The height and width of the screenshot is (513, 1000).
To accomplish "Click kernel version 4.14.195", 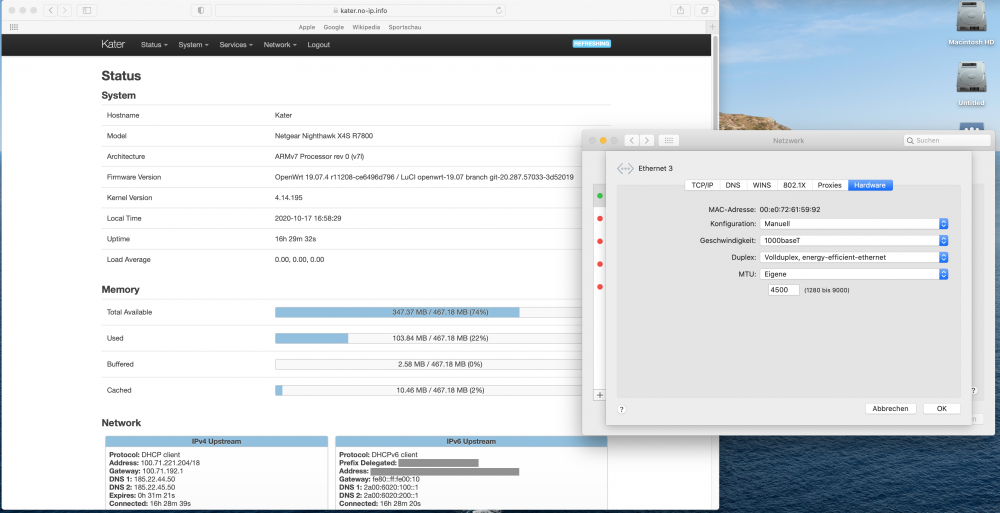I will [289, 198].
